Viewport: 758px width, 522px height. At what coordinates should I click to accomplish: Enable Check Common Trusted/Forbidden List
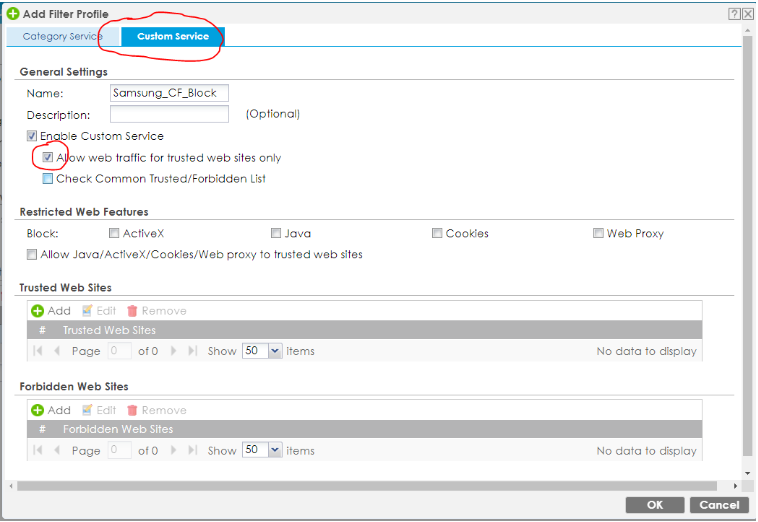coord(48,179)
